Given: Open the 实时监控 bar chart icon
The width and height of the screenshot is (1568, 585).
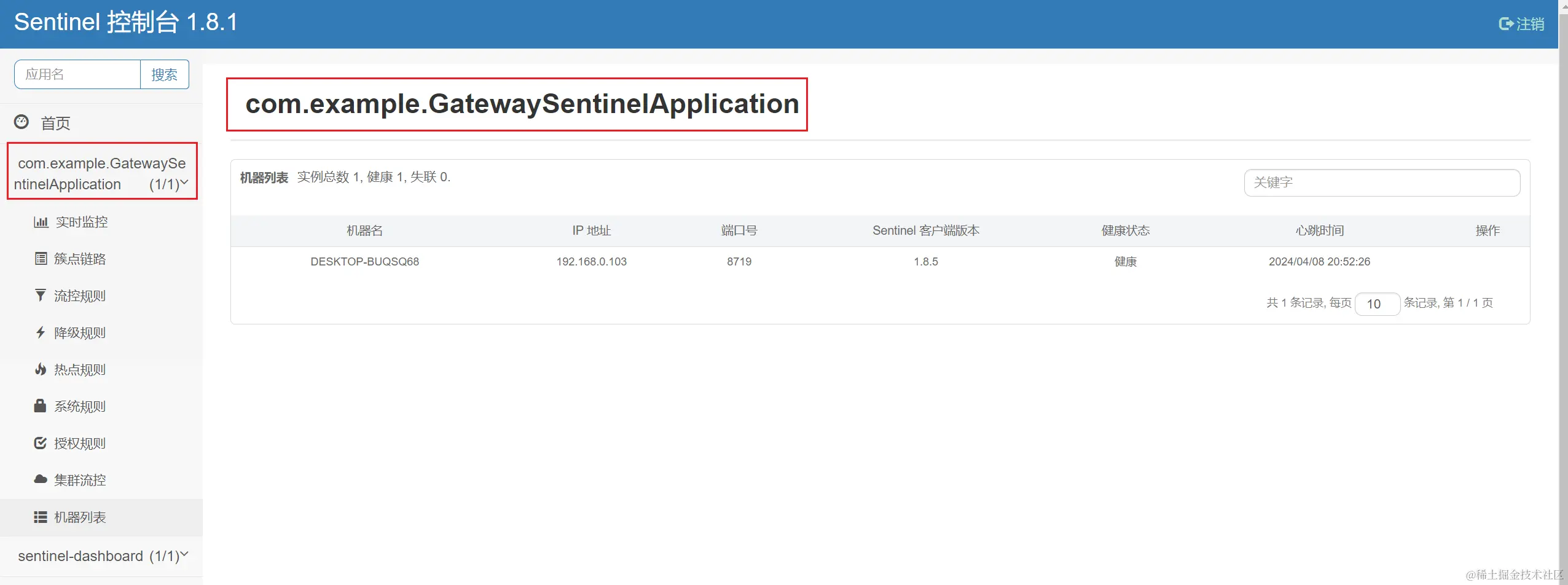Looking at the screenshot, I should click(x=41, y=222).
